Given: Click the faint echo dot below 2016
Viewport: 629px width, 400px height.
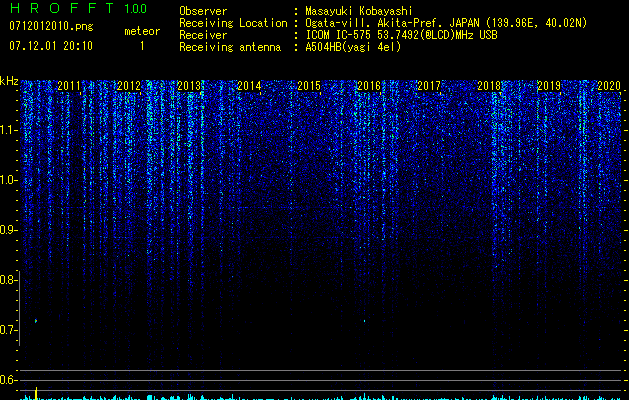Looking at the screenshot, I should 364,321.
